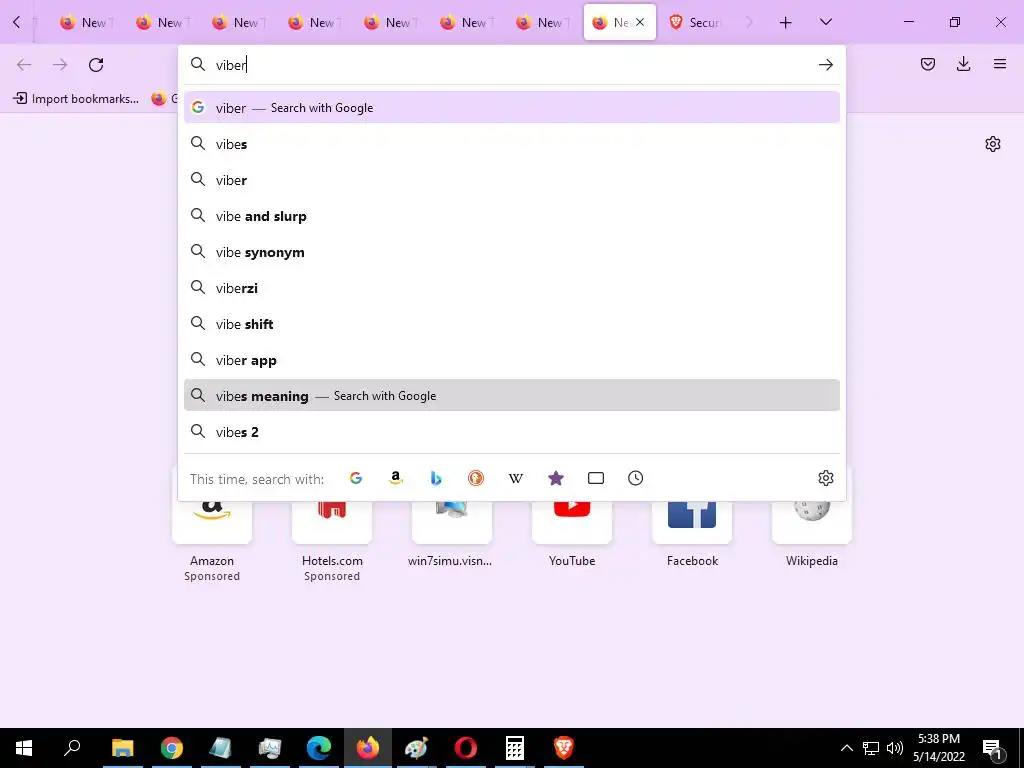This screenshot has height=768, width=1024.
Task: Search open tabs using the tab icon
Action: [x=596, y=478]
